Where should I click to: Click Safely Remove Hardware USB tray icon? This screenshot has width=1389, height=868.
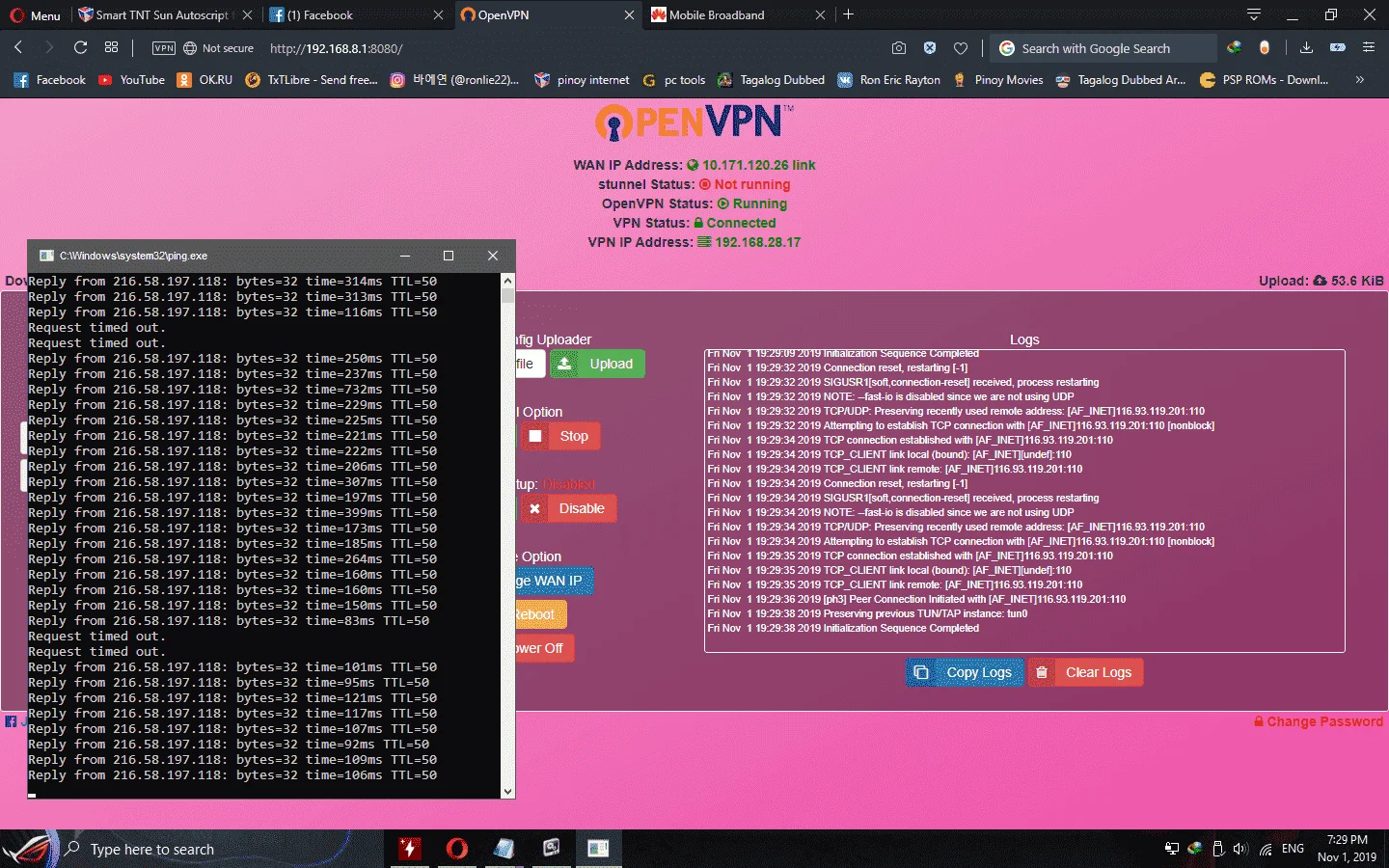coord(1218,849)
